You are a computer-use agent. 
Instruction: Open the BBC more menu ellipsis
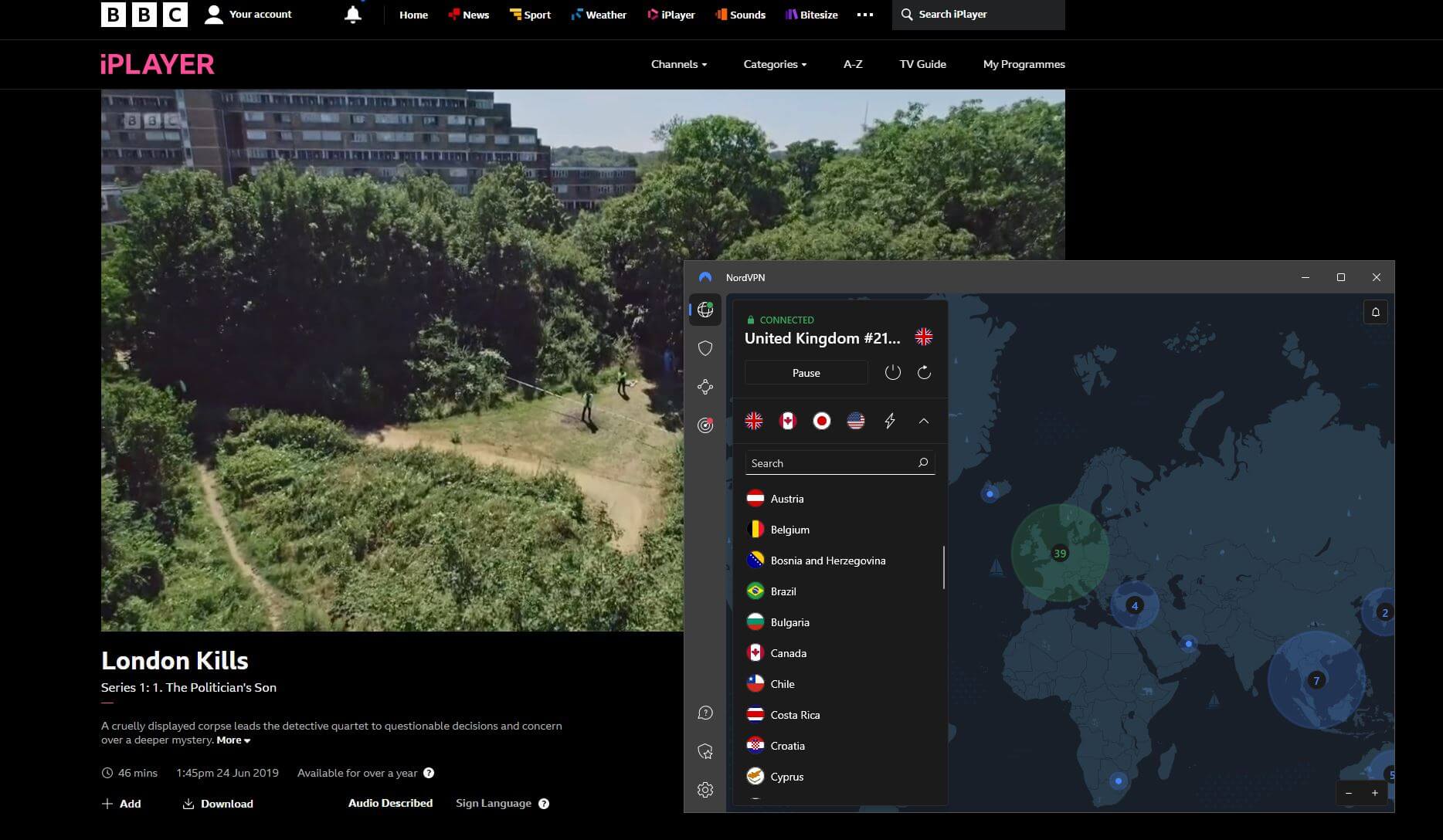pyautogui.click(x=865, y=15)
